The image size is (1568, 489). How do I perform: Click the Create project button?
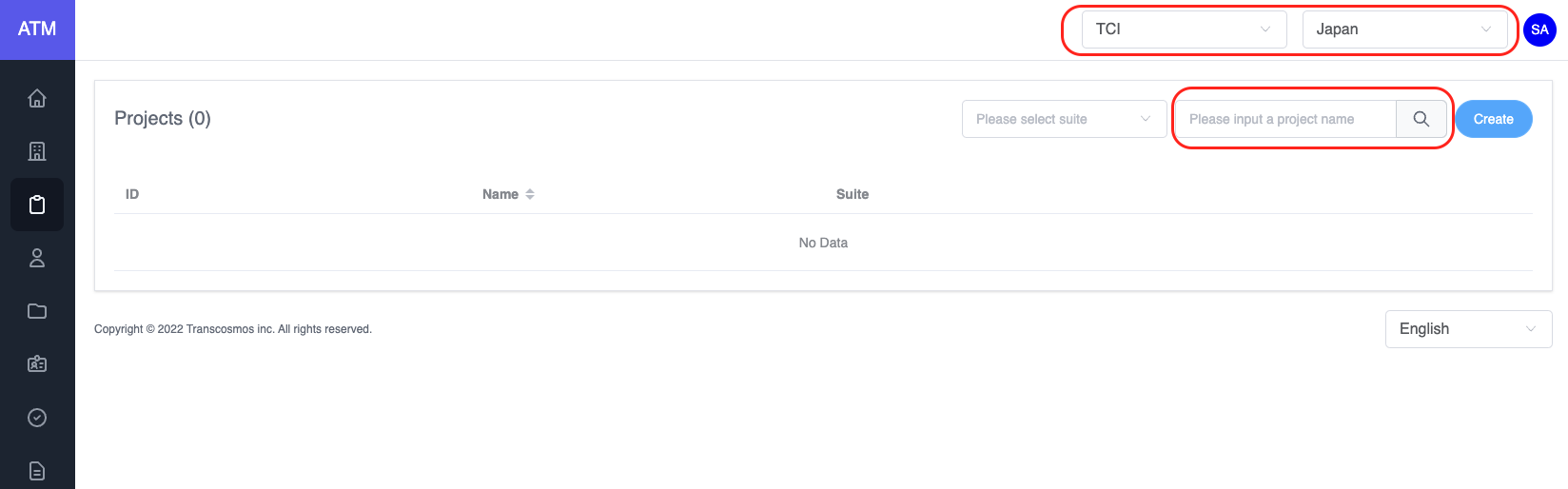click(1493, 119)
